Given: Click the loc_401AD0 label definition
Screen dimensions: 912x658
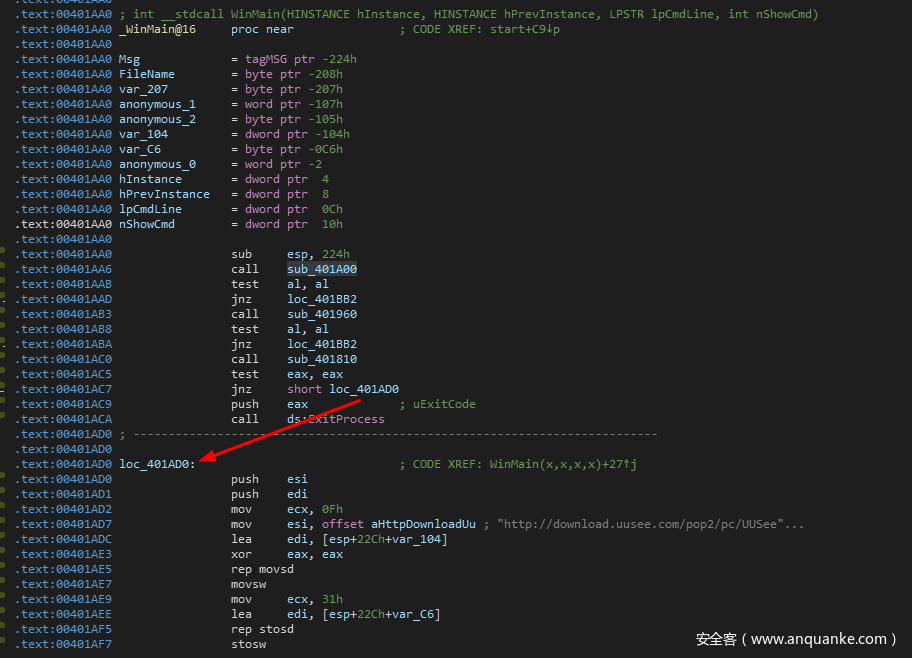Looking at the screenshot, I should pyautogui.click(x=157, y=464).
